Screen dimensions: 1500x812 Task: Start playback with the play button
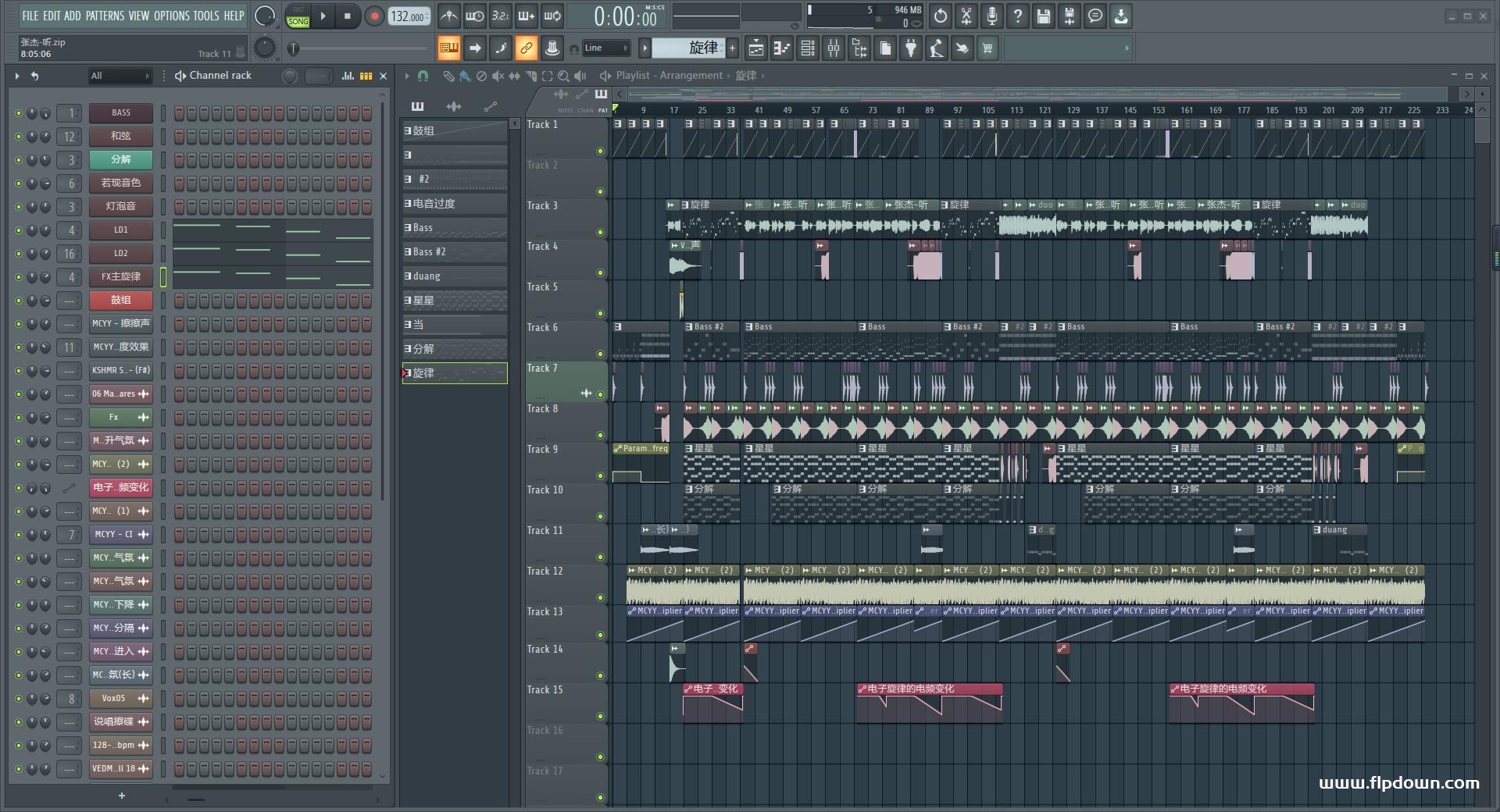(323, 16)
